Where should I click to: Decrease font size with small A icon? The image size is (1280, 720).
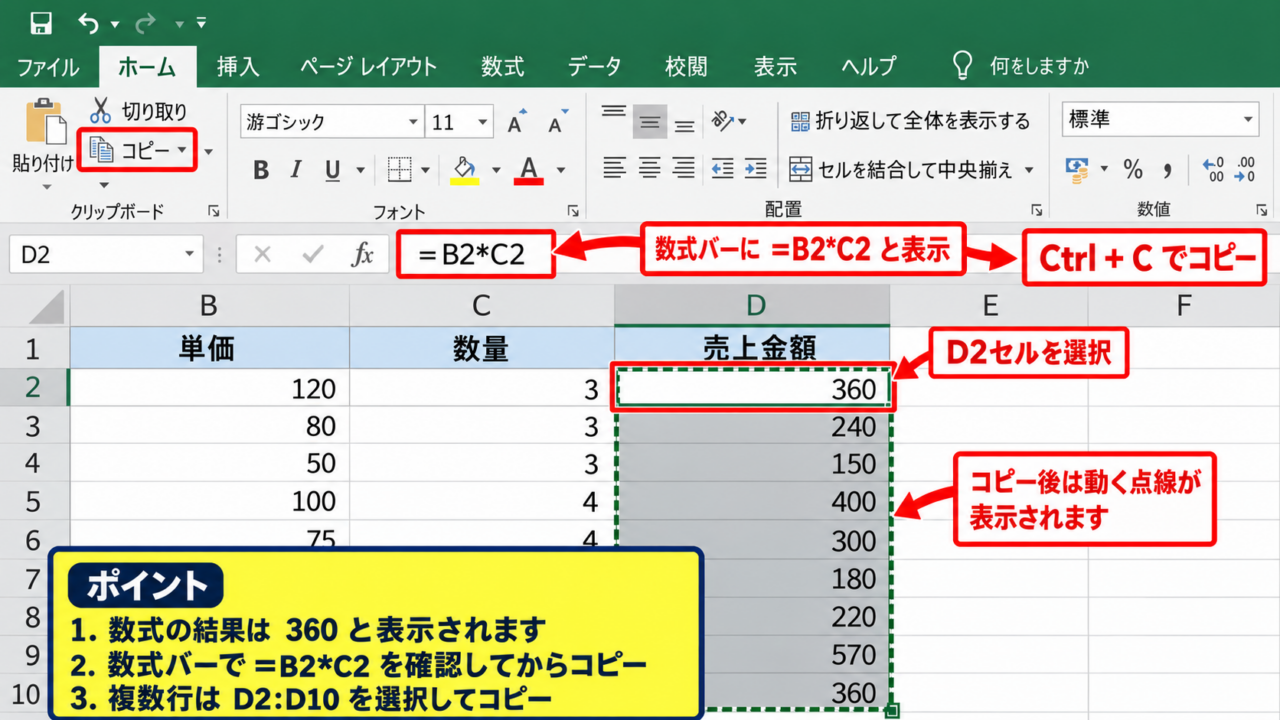point(558,124)
